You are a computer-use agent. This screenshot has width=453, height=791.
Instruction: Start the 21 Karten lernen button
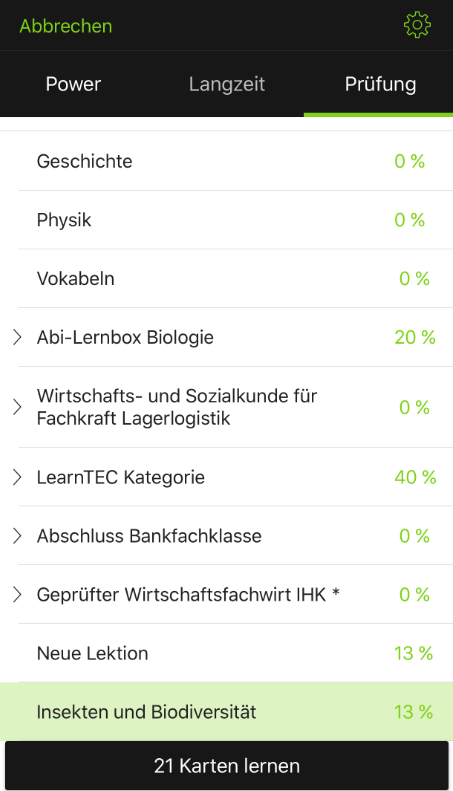226,765
